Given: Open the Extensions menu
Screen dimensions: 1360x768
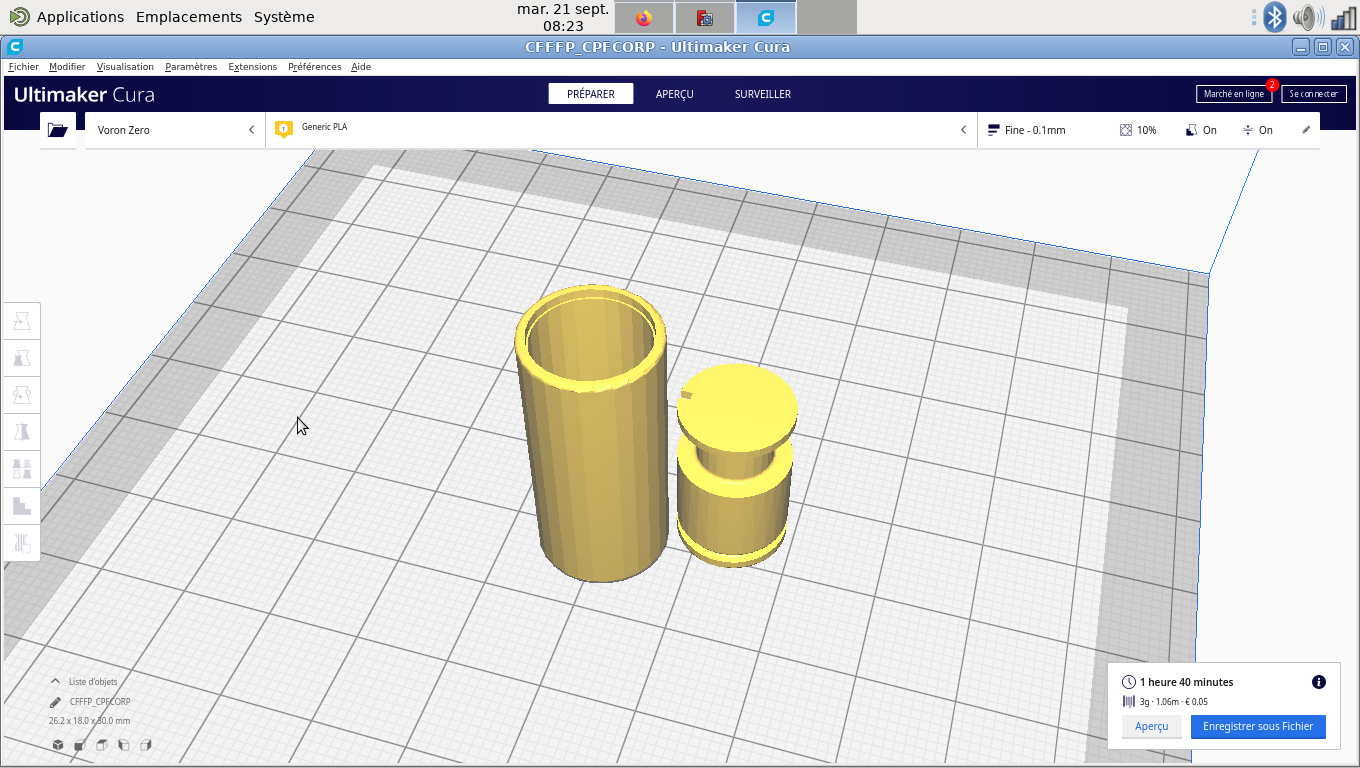Looking at the screenshot, I should pyautogui.click(x=252, y=67).
